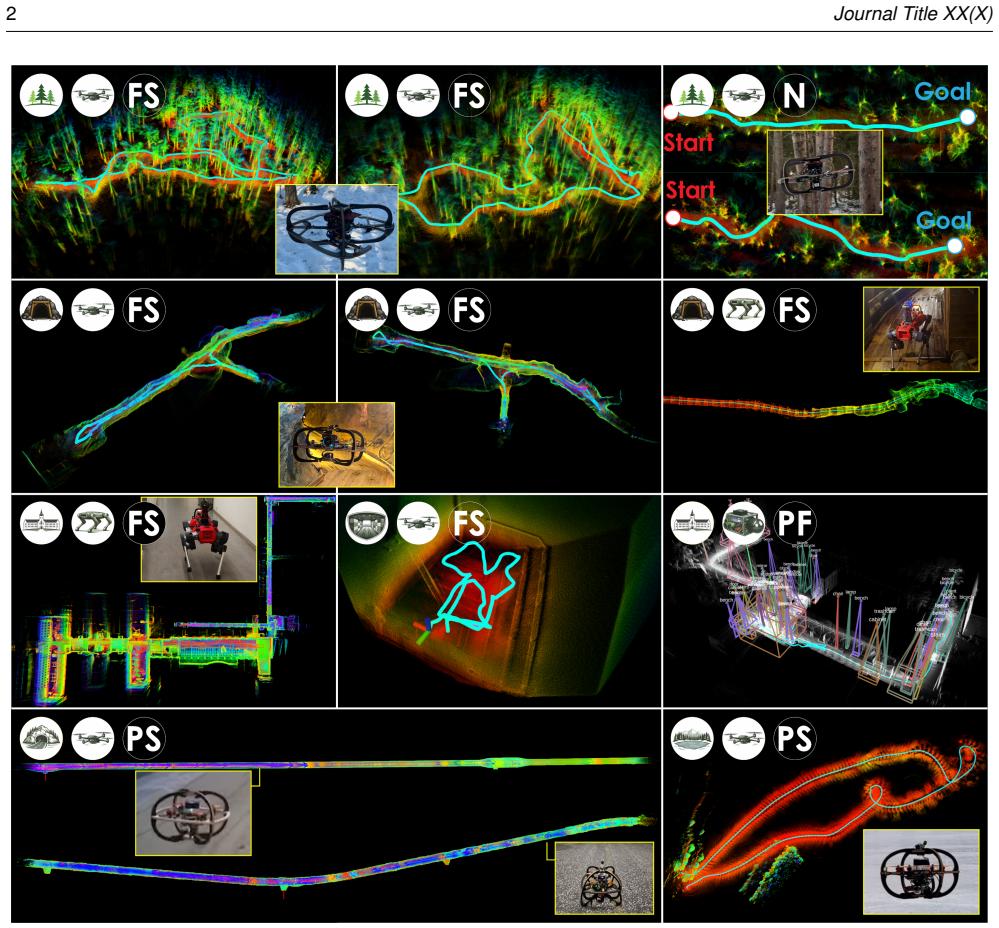This screenshot has height=928, width=999.
Task: Click the N badge in the Start/Goal panel
Action: (794, 95)
